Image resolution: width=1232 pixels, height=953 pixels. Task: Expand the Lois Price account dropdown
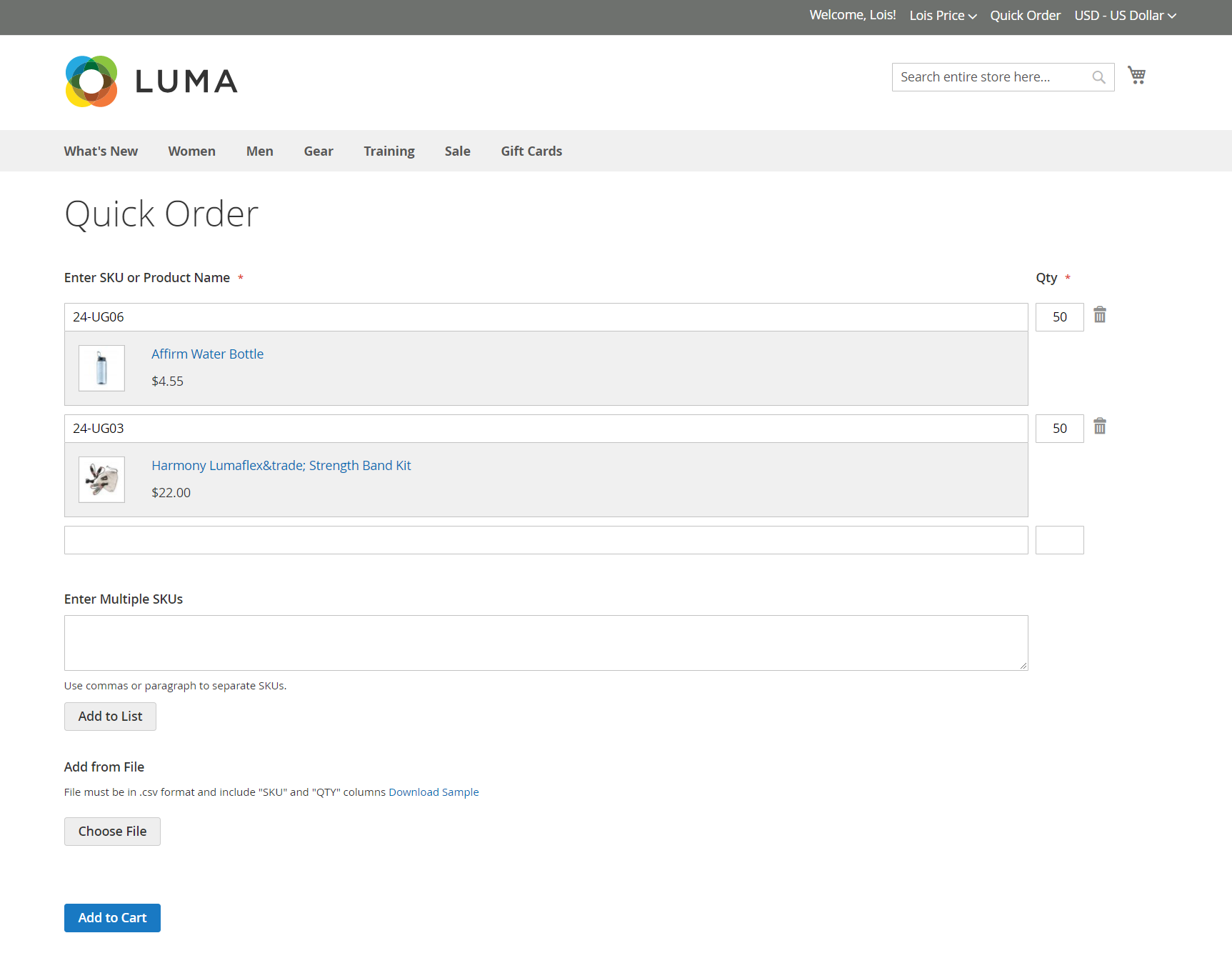pyautogui.click(x=942, y=15)
